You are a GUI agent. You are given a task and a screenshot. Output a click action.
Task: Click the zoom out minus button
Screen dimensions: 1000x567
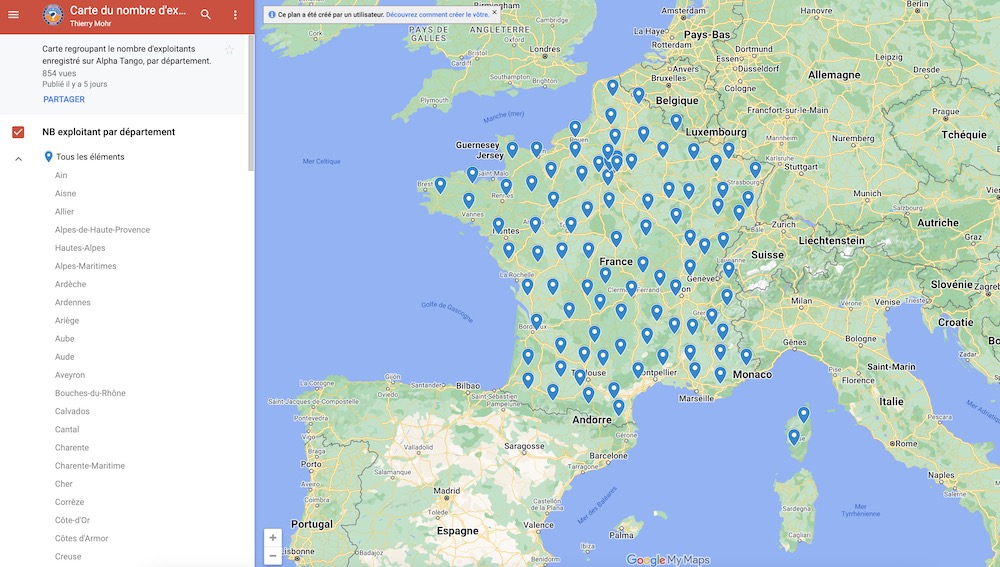tap(272, 555)
